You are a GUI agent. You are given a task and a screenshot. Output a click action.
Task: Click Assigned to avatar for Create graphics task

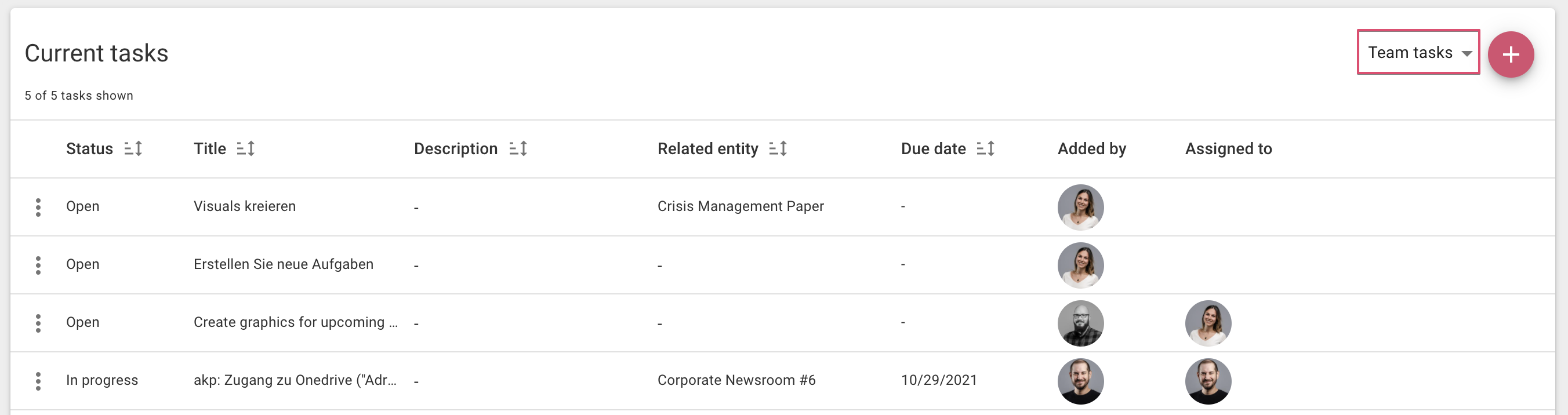coord(1208,323)
